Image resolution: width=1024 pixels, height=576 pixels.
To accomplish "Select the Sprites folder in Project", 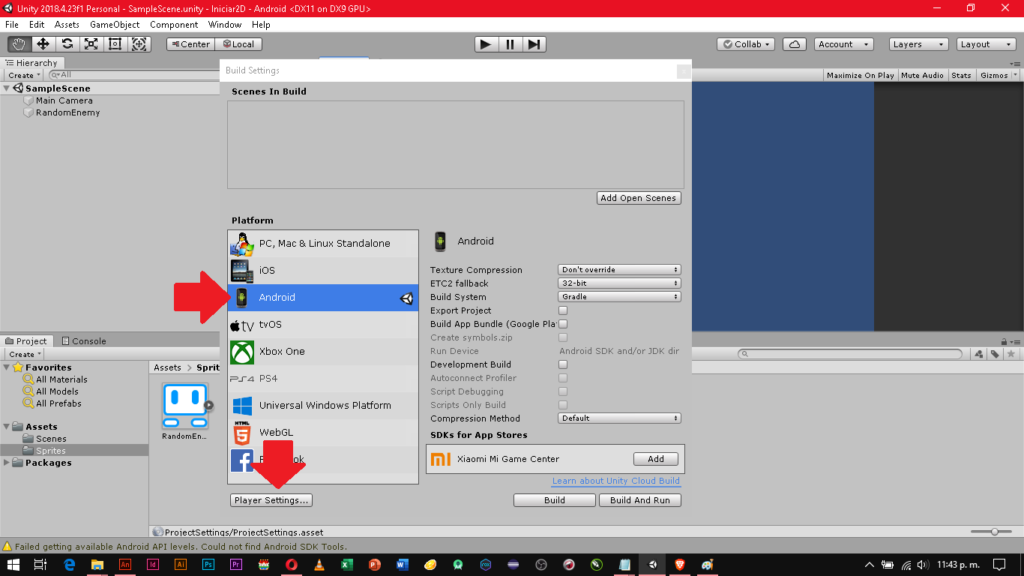I will [51, 451].
